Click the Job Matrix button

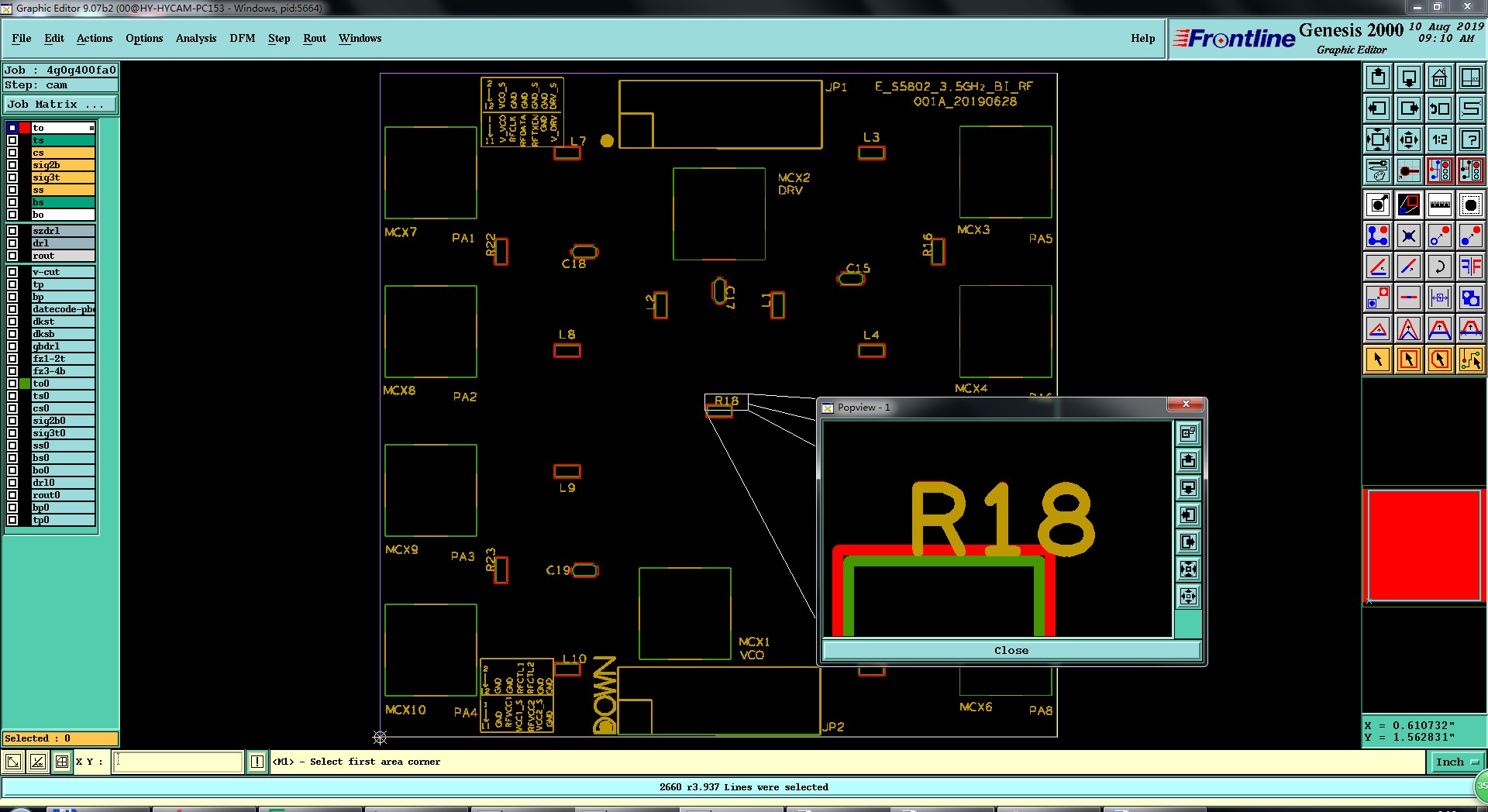[60, 104]
